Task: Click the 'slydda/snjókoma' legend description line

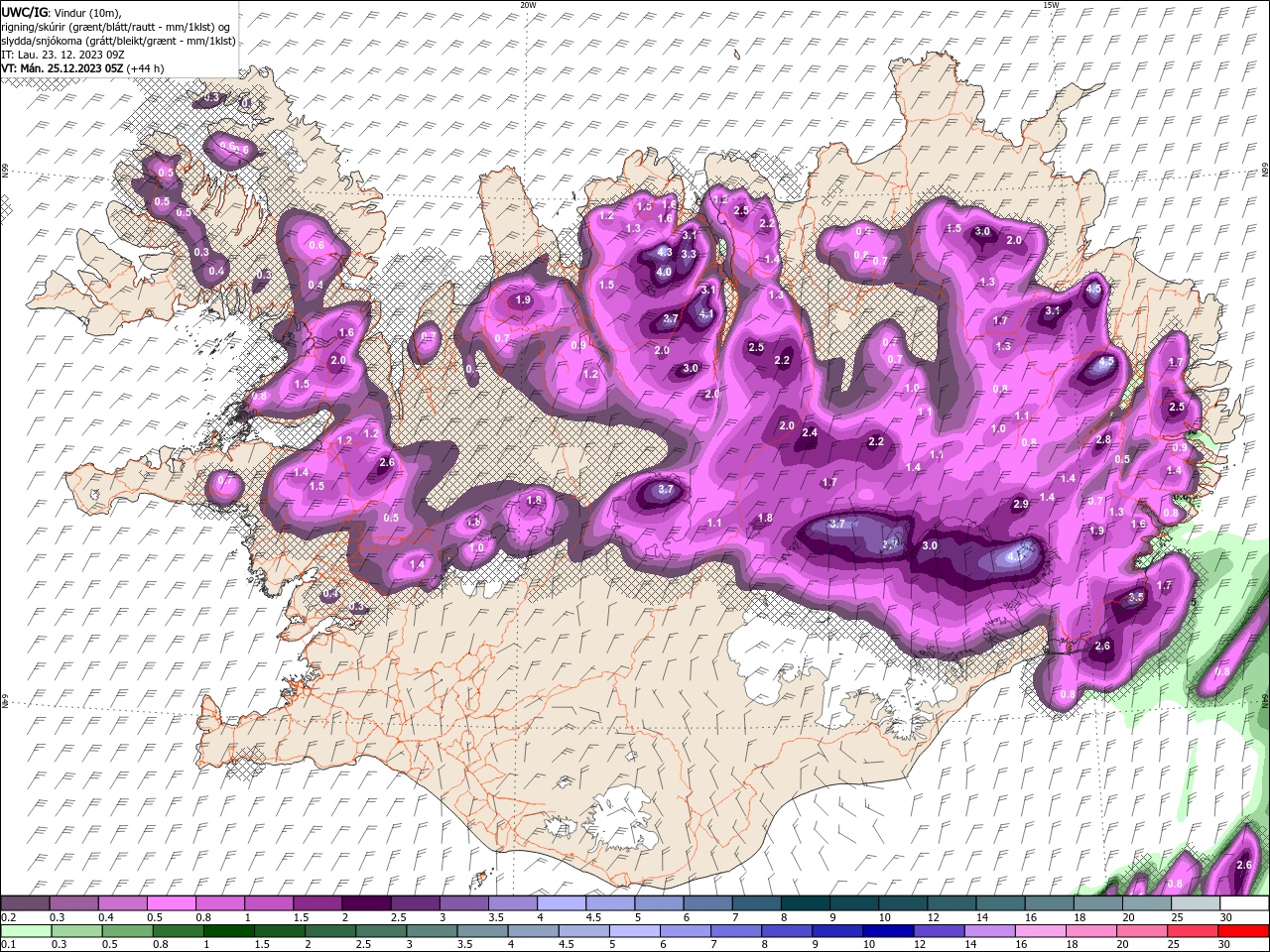Action: click(x=118, y=41)
